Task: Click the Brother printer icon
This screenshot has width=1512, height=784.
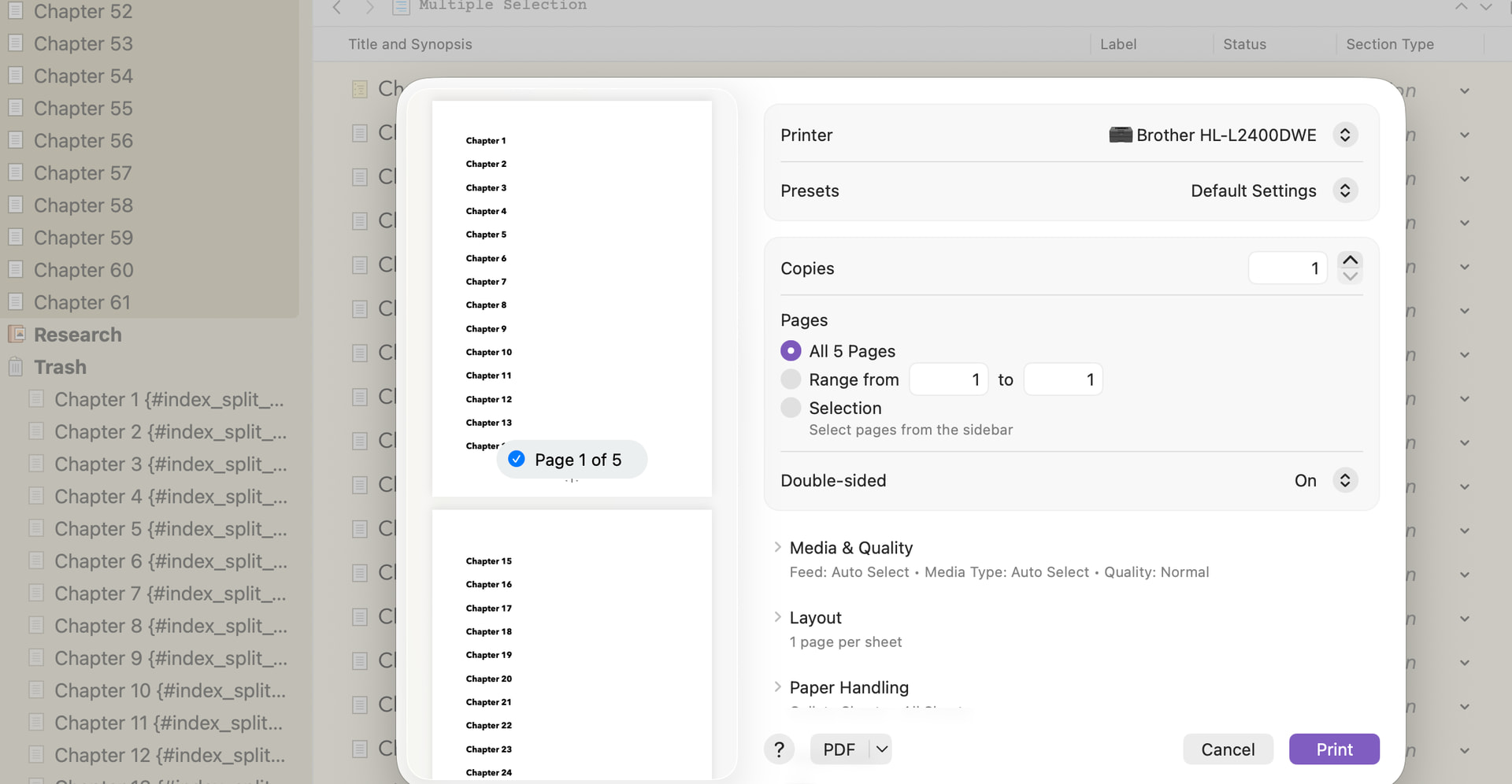Action: click(x=1120, y=135)
